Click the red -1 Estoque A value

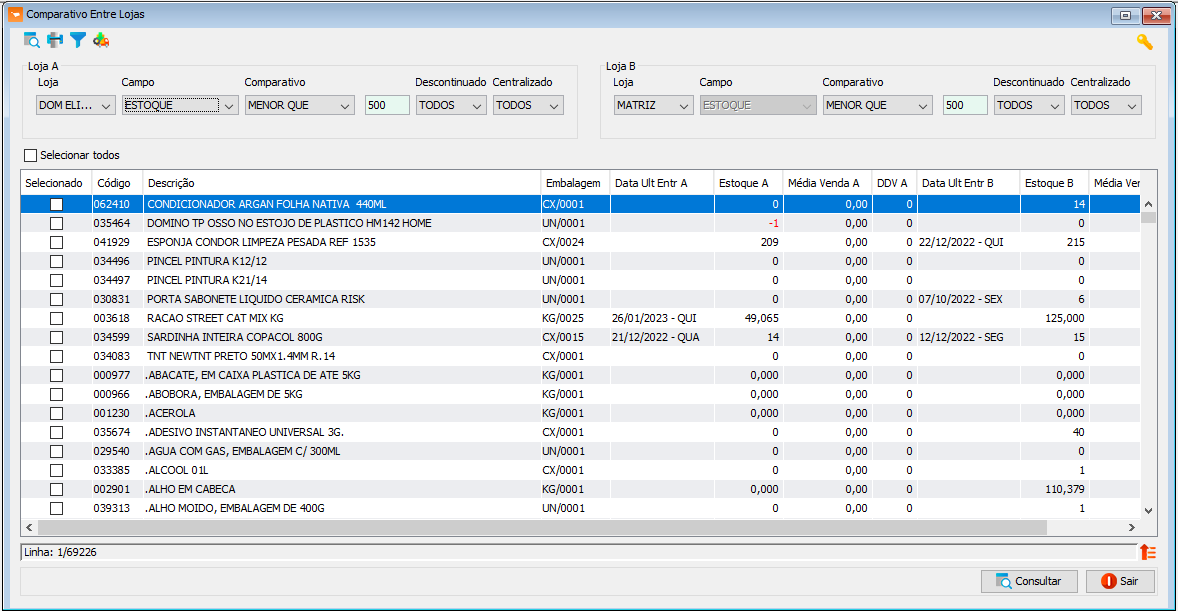(773, 223)
